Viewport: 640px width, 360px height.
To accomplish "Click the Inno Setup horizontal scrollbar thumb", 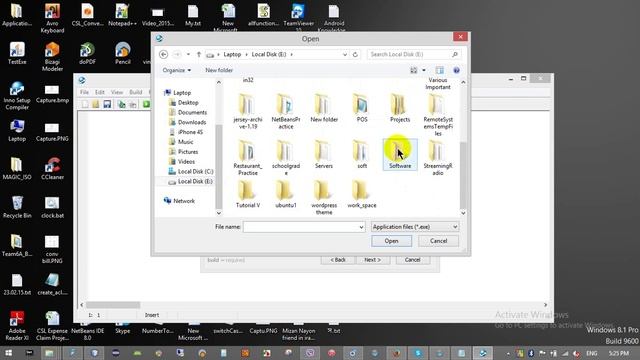I will pos(113,305).
